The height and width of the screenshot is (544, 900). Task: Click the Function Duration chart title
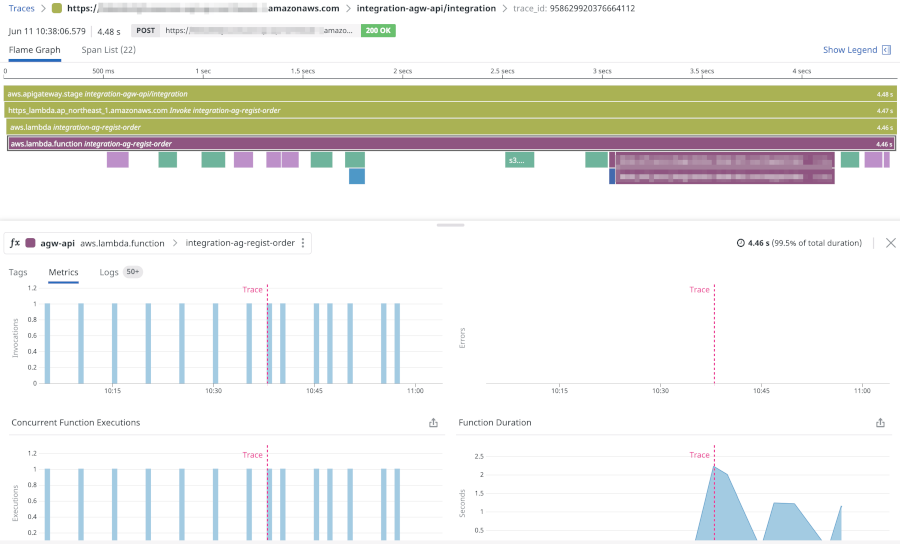click(x=495, y=423)
